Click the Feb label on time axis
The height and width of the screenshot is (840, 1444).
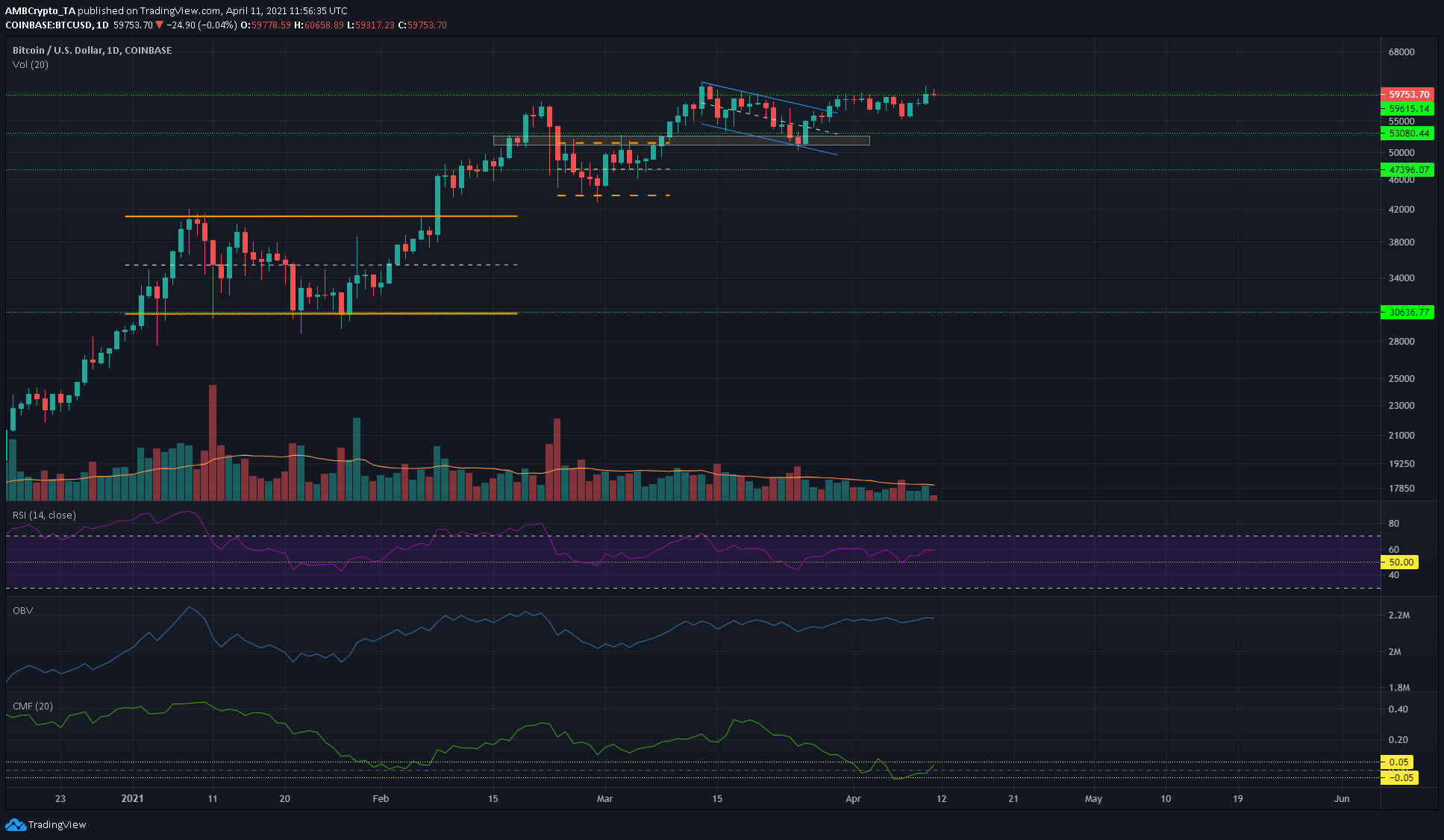[381, 799]
